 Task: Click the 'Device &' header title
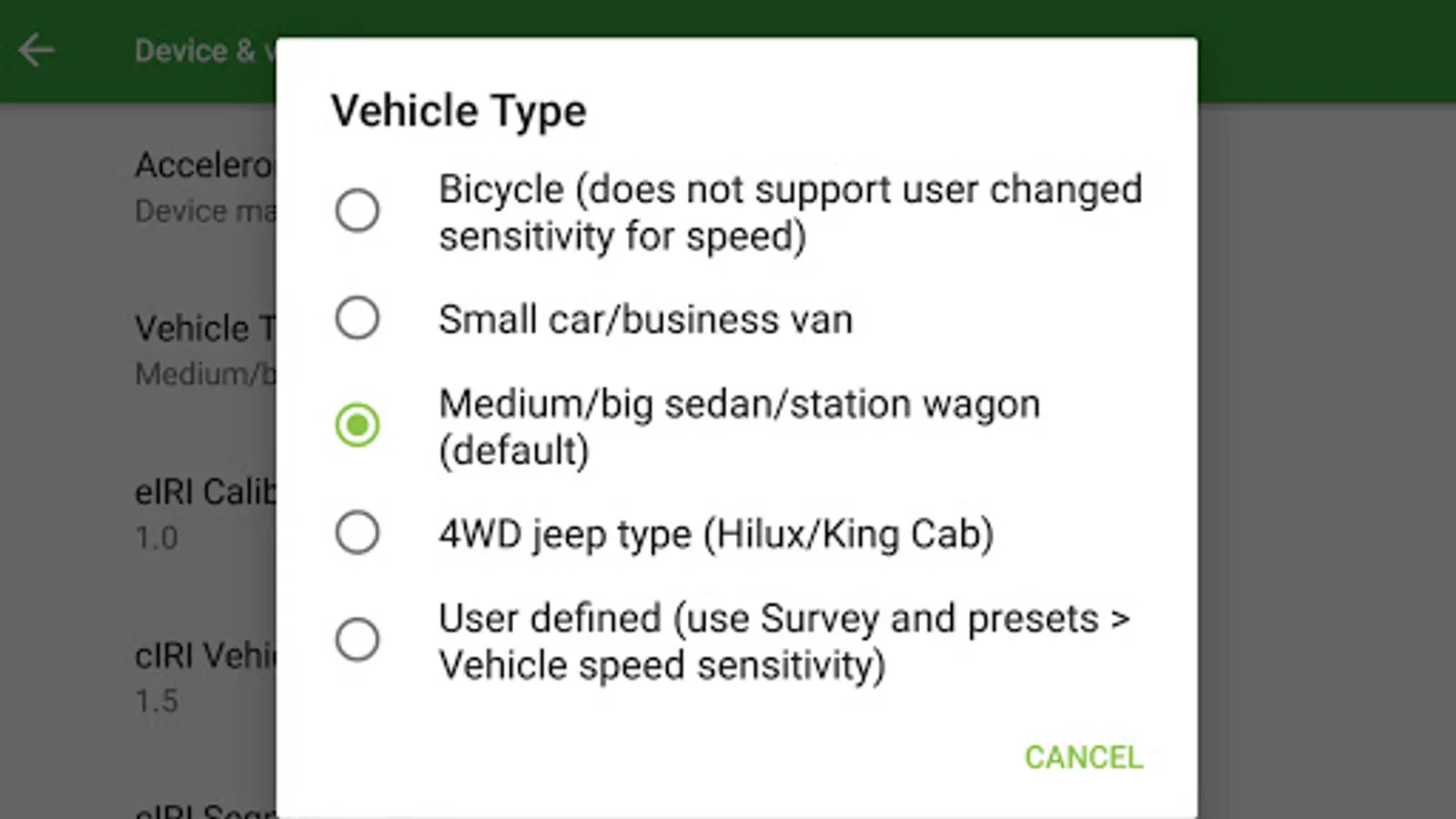(x=194, y=50)
